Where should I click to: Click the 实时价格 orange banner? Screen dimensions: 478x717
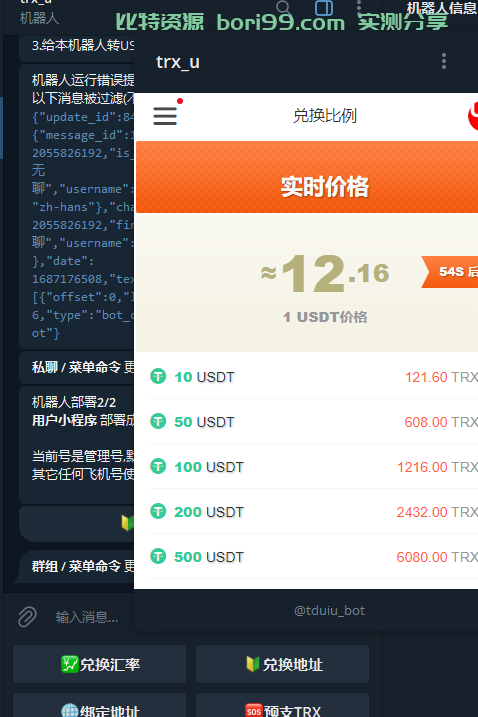[x=307, y=177]
